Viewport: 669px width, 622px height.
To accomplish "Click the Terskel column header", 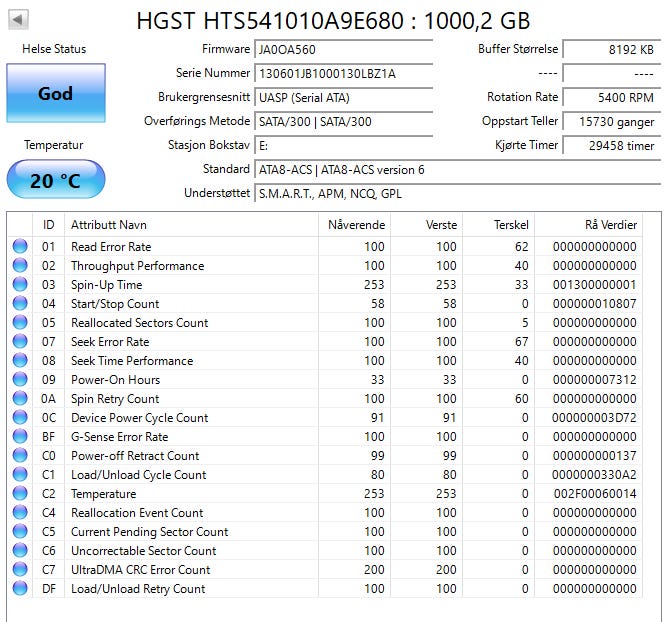I will coord(510,224).
